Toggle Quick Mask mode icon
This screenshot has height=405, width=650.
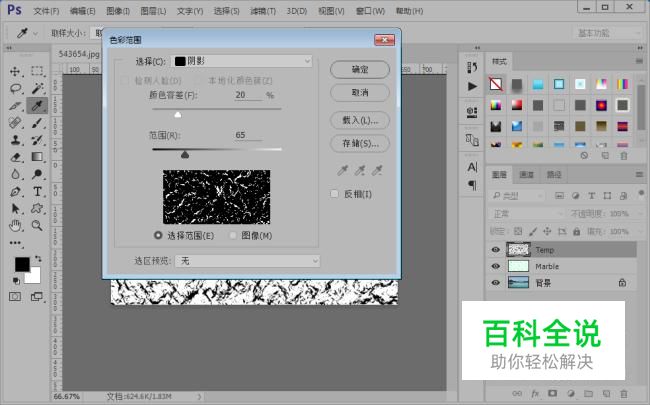15,297
